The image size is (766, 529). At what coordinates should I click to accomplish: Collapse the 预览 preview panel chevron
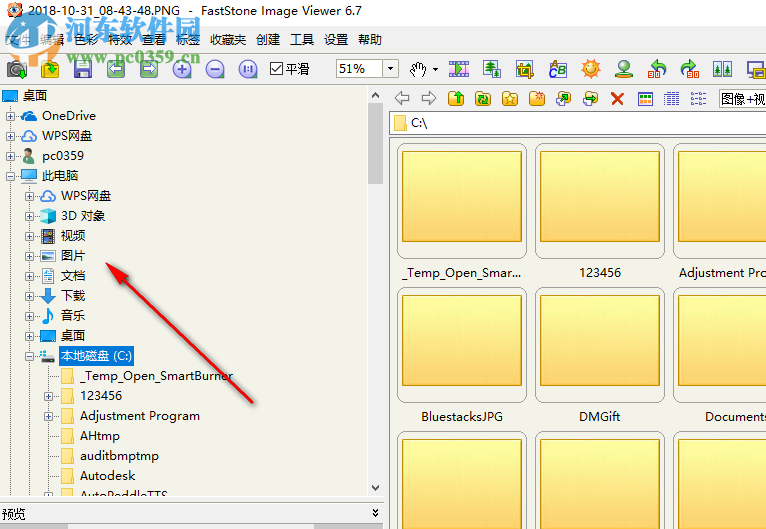click(x=375, y=513)
